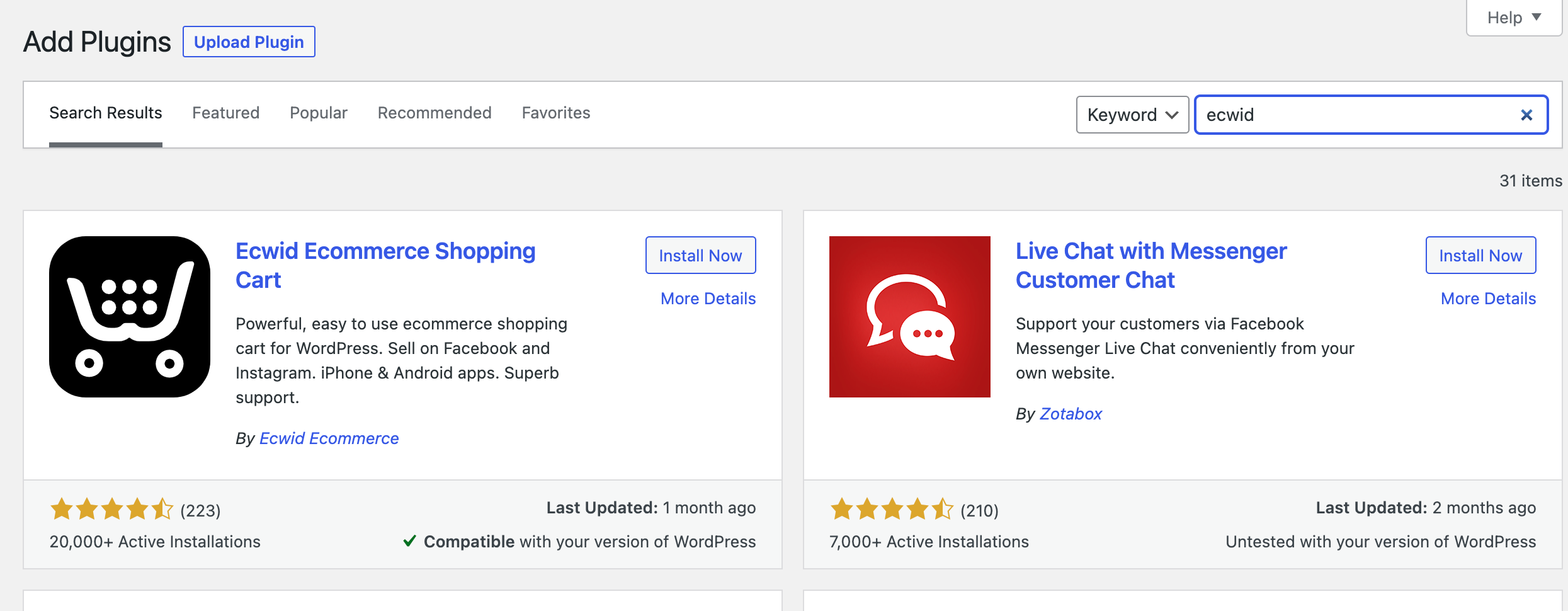Switch to the Featured tab
1568x611 pixels.
point(225,113)
